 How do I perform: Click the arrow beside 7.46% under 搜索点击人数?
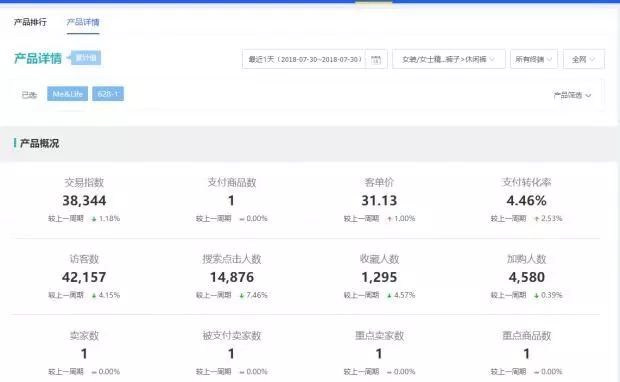(242, 295)
